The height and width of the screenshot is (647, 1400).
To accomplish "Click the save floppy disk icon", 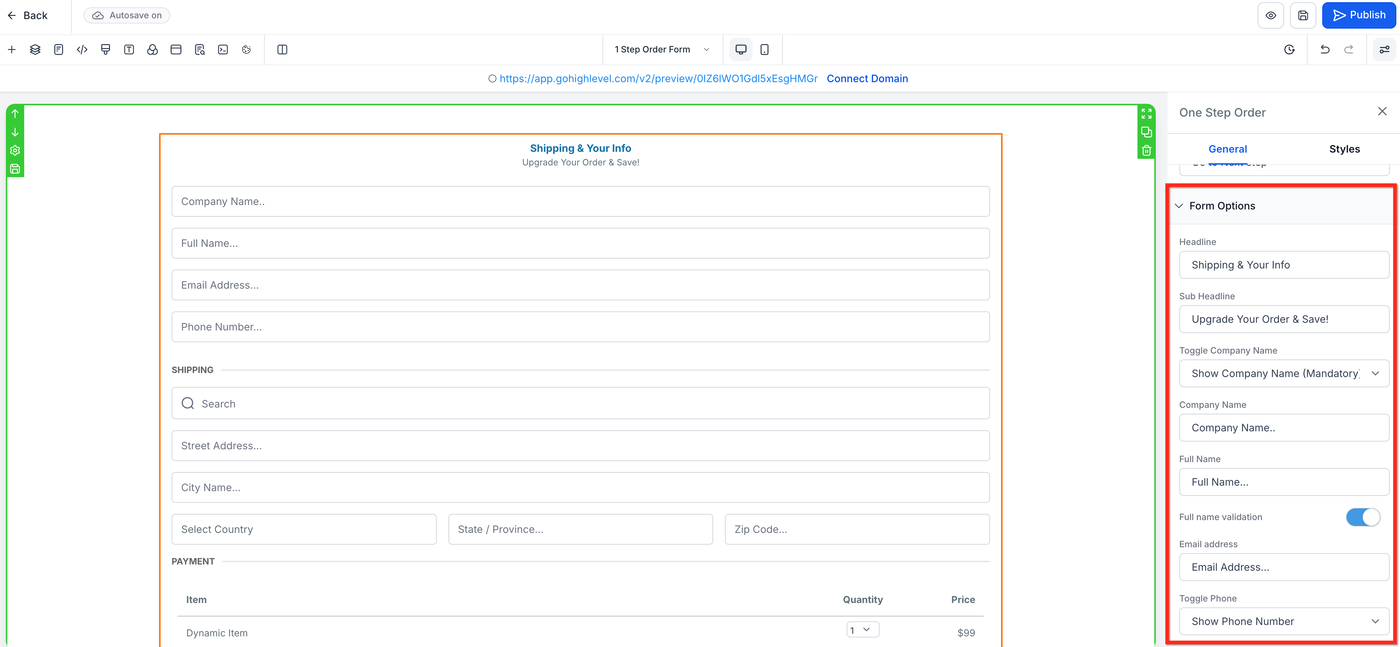I will pyautogui.click(x=1303, y=15).
